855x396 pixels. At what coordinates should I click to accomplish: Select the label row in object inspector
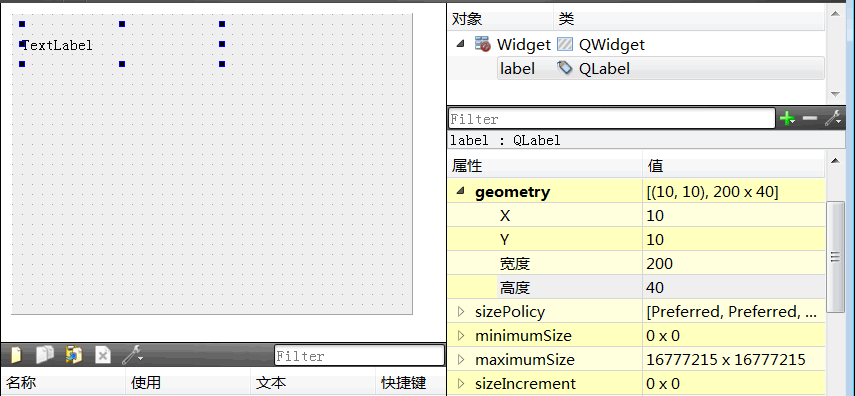click(x=660, y=68)
